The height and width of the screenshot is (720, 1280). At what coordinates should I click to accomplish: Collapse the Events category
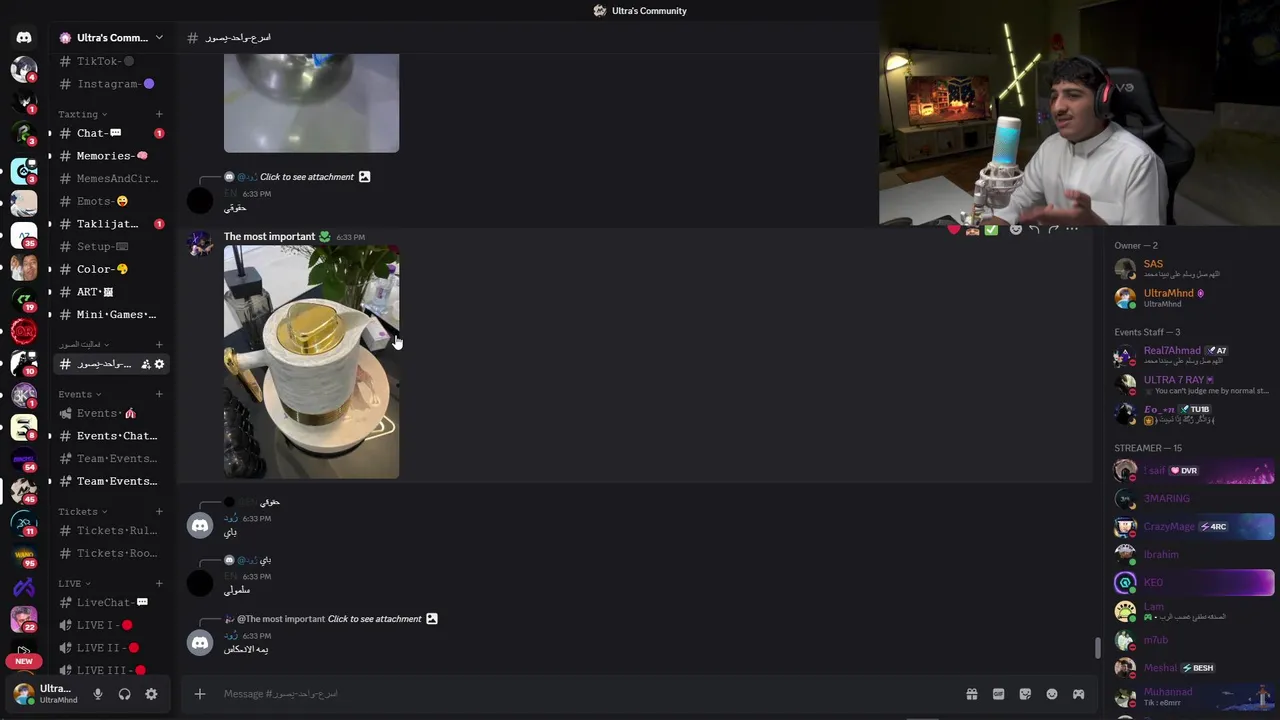(80, 394)
